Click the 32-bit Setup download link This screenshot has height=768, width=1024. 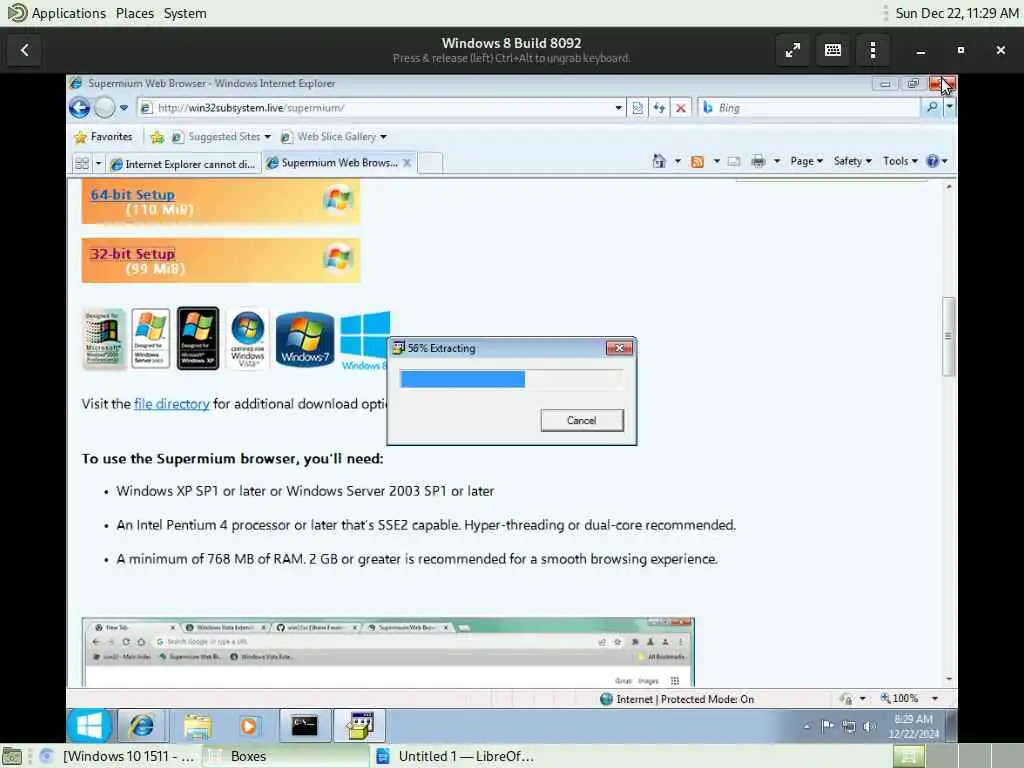(133, 254)
